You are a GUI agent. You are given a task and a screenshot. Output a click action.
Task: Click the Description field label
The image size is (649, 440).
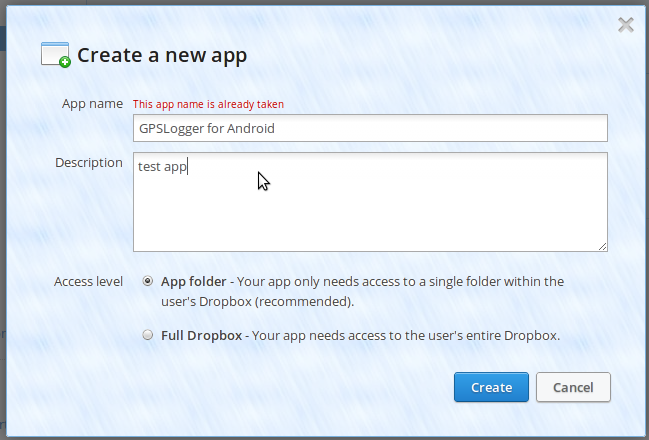pos(89,163)
